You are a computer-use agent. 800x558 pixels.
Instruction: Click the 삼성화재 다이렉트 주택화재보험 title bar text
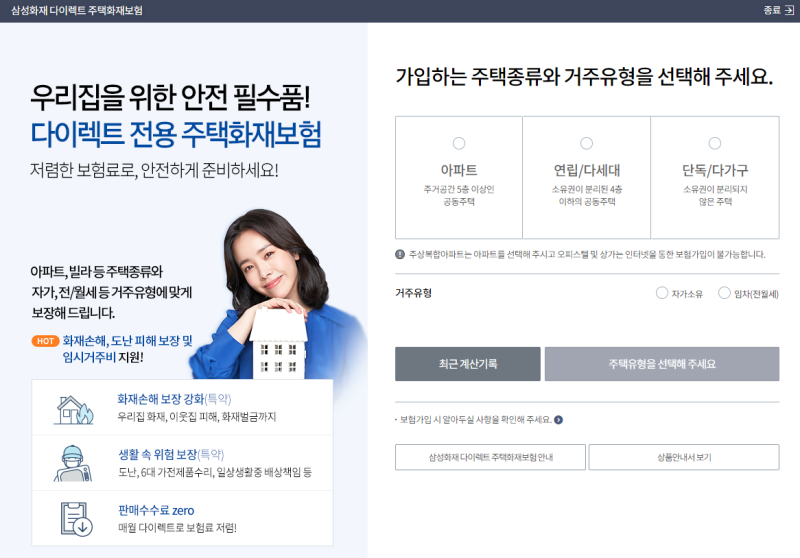tap(77, 10)
